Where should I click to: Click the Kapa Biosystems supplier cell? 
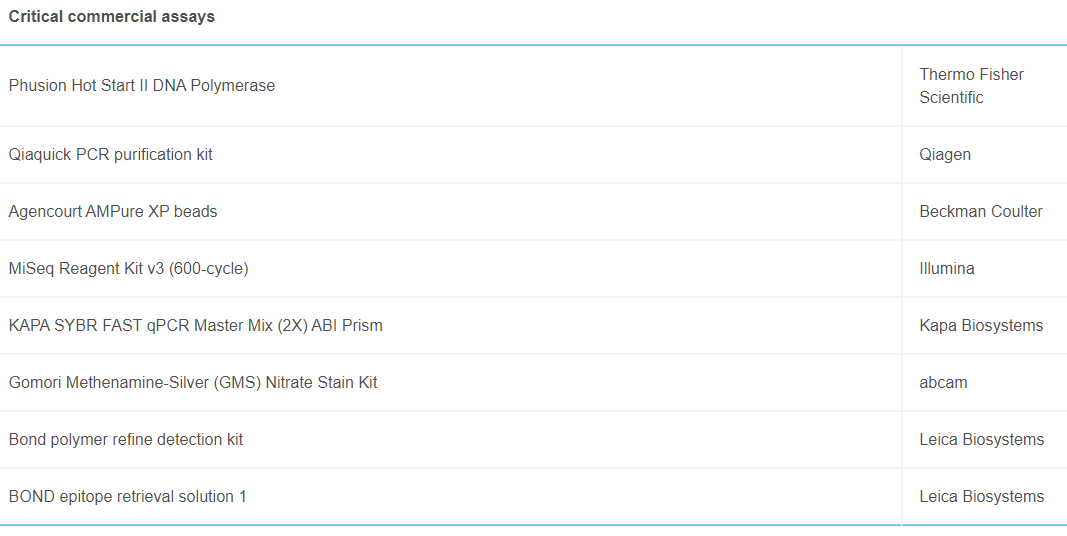coord(981,326)
